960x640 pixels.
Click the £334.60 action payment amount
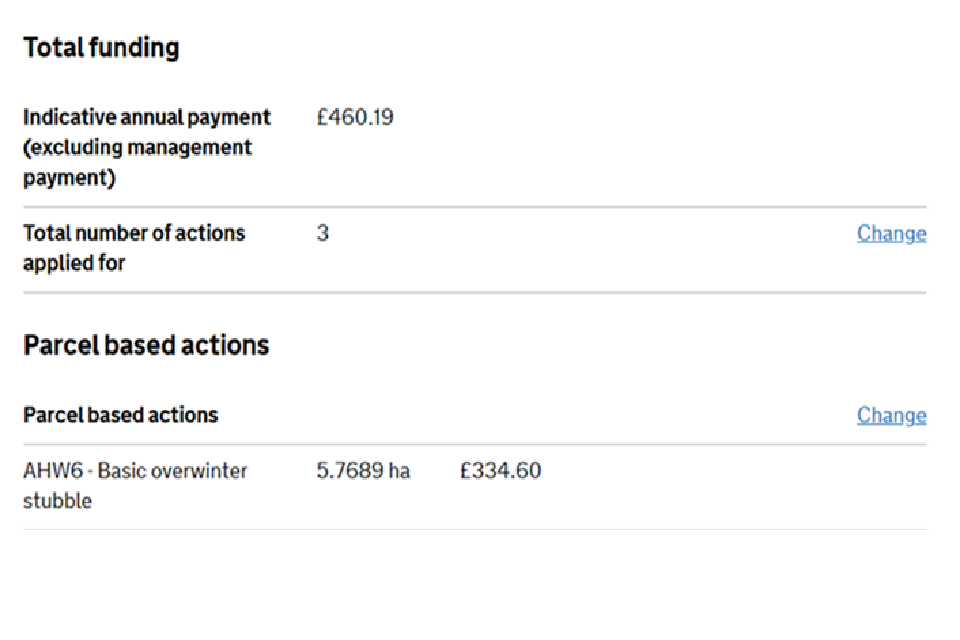[x=500, y=471]
